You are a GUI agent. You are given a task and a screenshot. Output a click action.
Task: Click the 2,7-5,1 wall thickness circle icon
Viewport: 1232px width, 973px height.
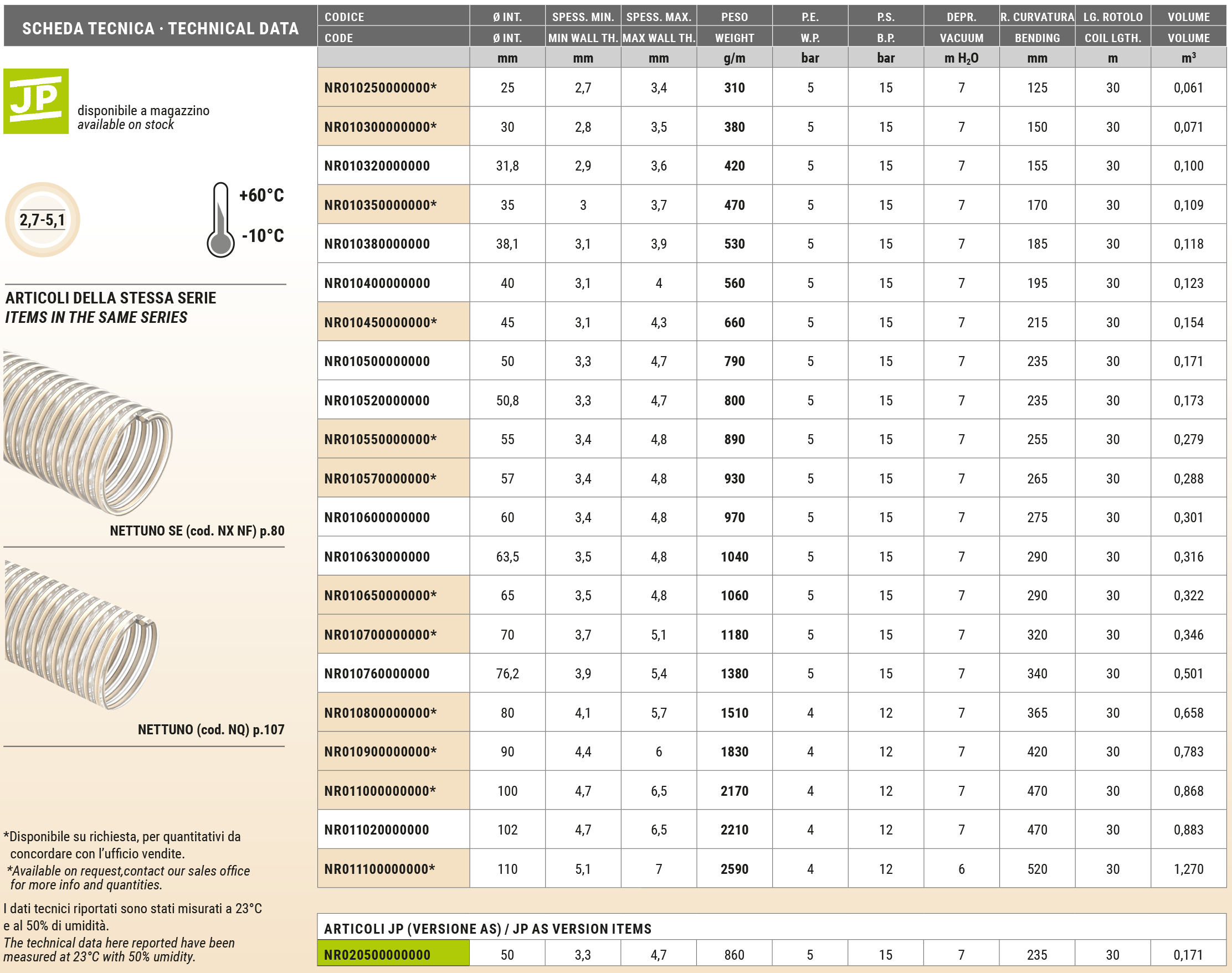click(43, 219)
